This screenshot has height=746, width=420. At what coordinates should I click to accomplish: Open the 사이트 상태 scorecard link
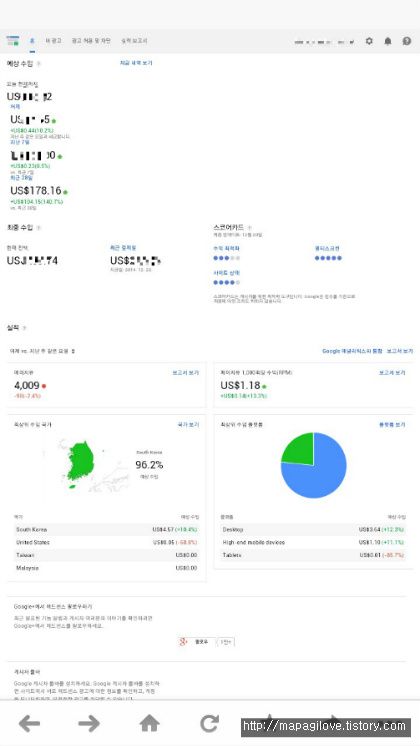point(226,273)
